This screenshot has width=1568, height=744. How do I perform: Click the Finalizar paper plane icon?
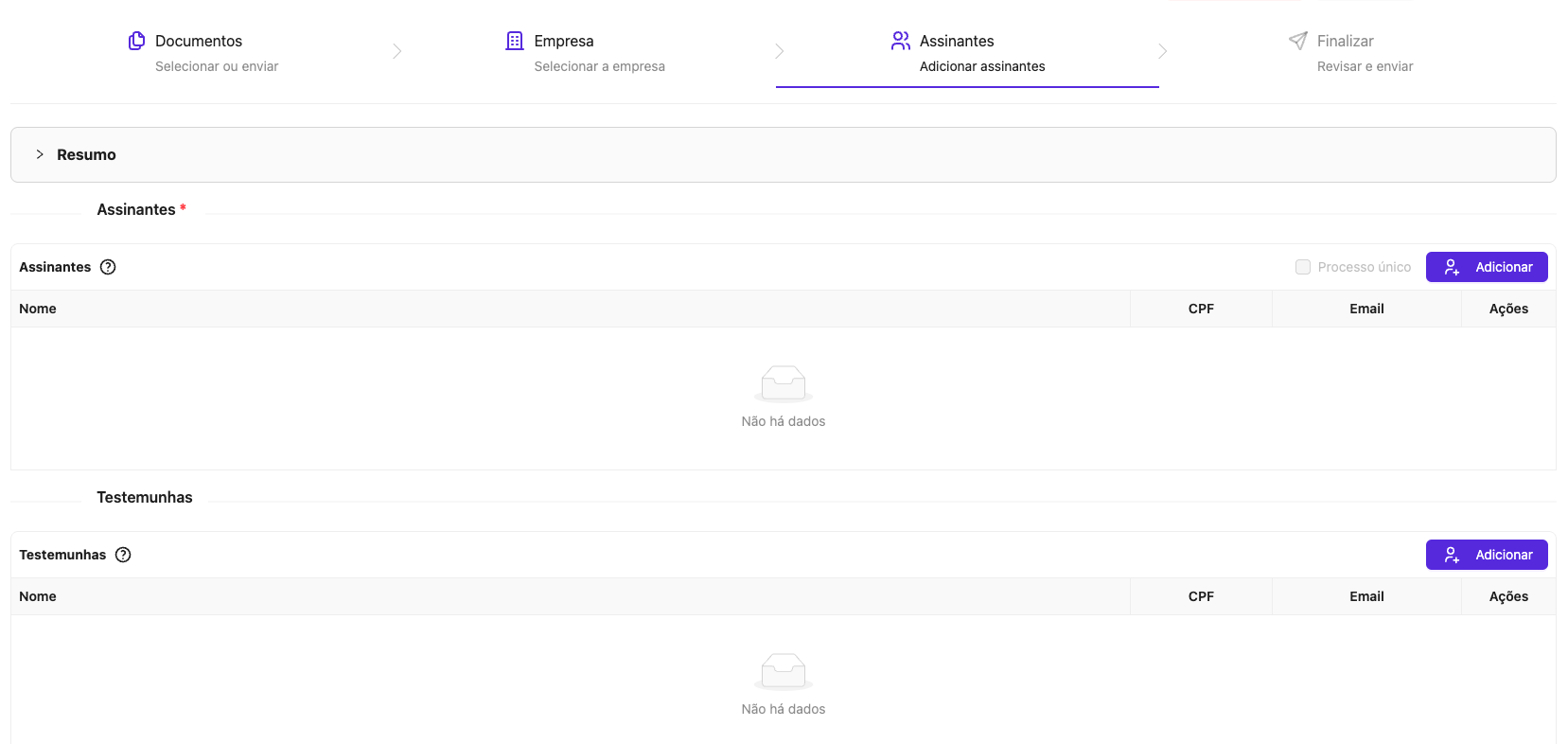[1298, 41]
